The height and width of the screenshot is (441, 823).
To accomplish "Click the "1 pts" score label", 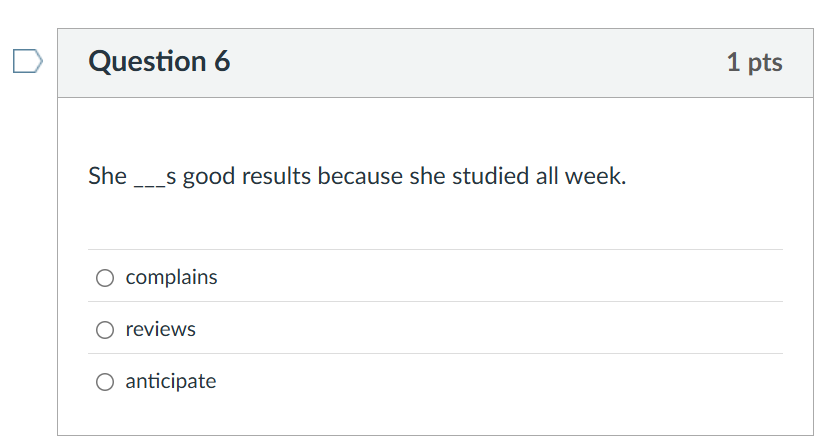I will coord(754,63).
